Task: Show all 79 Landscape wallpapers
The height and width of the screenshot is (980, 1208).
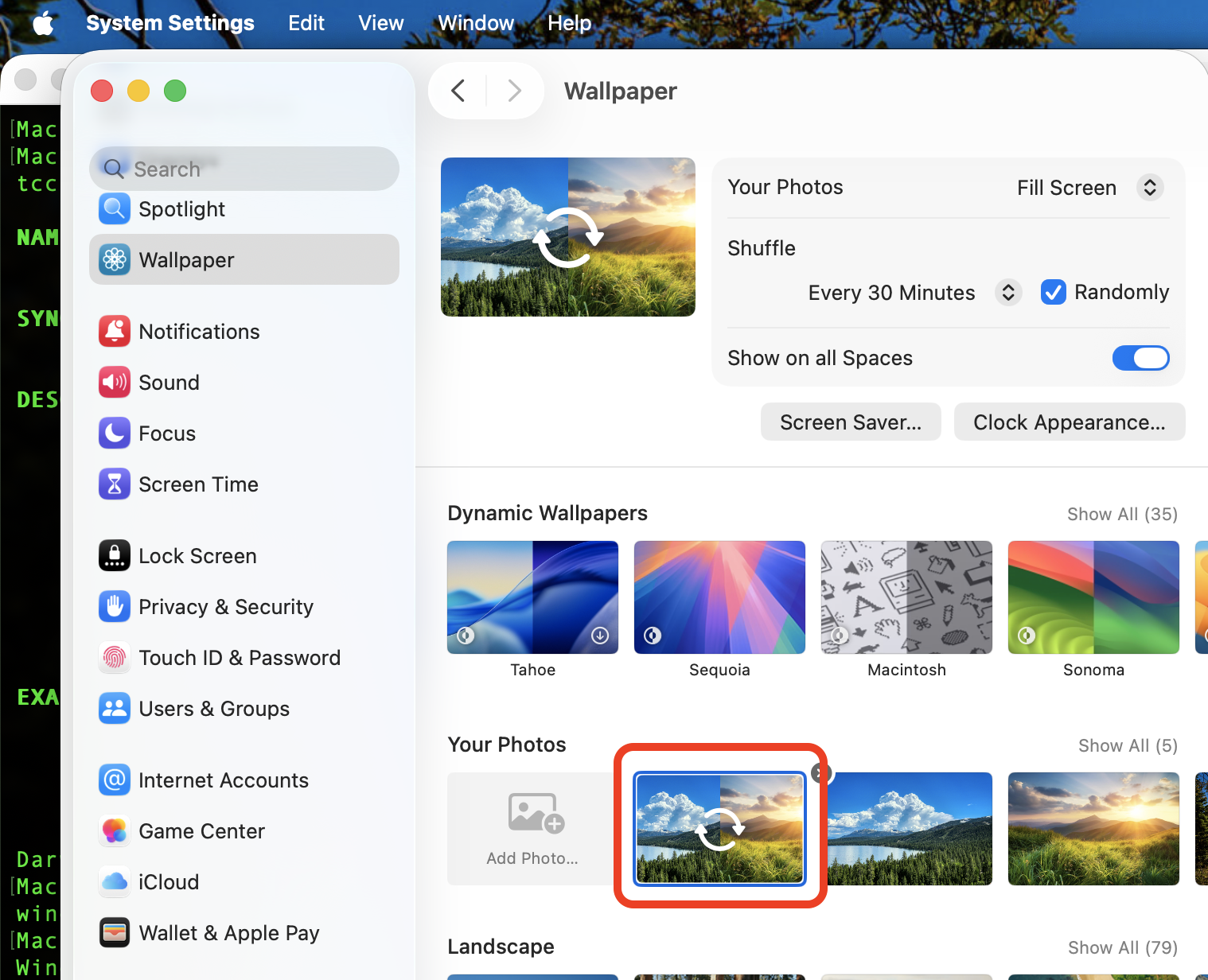Action: (x=1123, y=947)
